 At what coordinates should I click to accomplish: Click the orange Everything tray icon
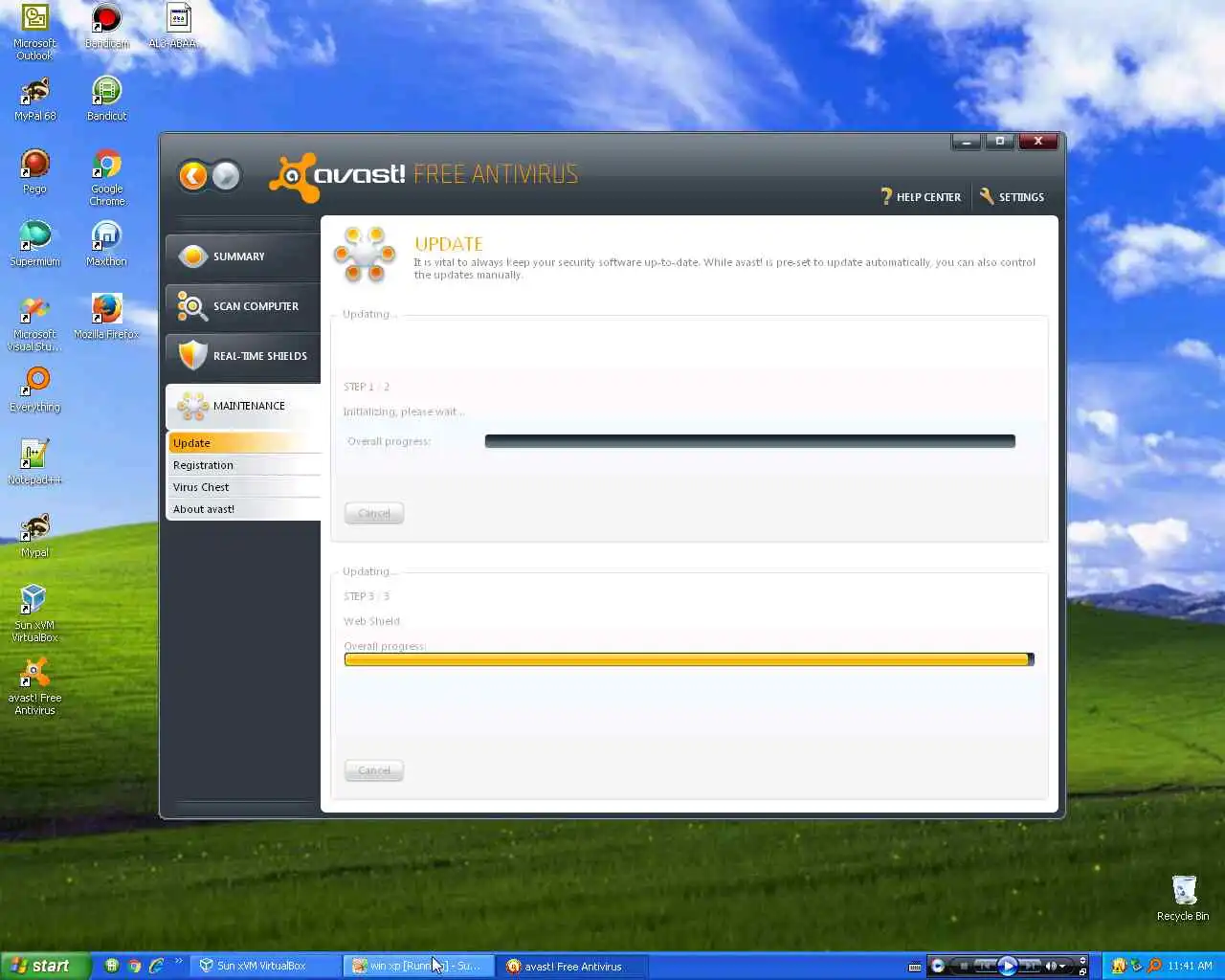tap(1154, 966)
